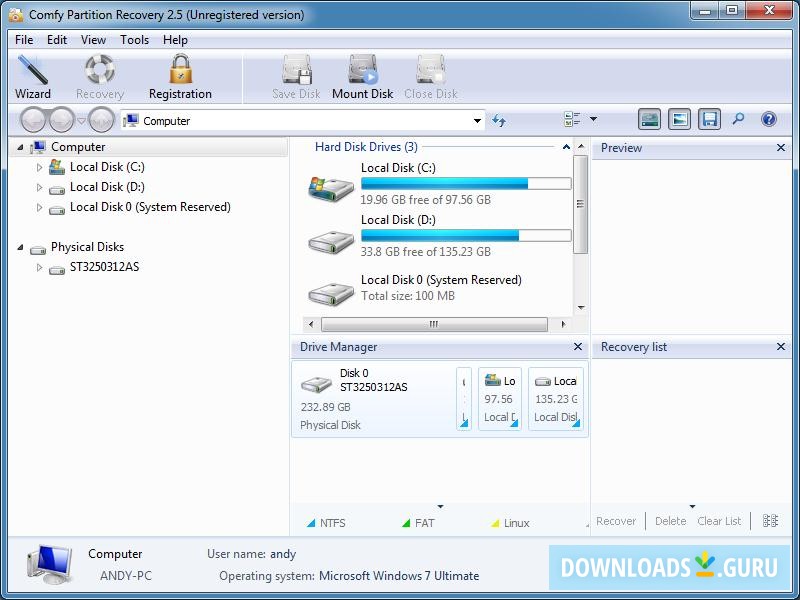Close the Recovery list panel
The image size is (800, 600).
point(780,346)
